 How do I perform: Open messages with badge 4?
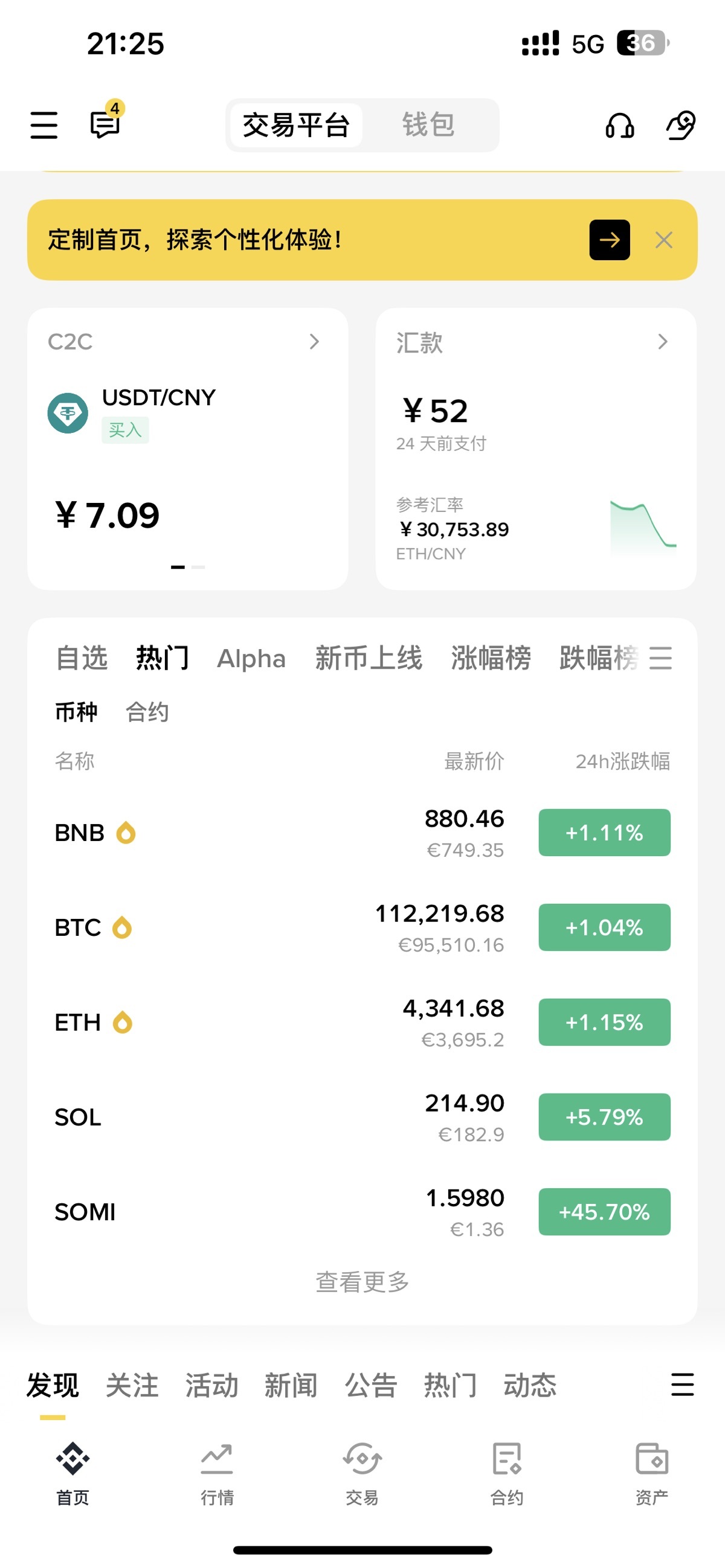click(x=105, y=124)
